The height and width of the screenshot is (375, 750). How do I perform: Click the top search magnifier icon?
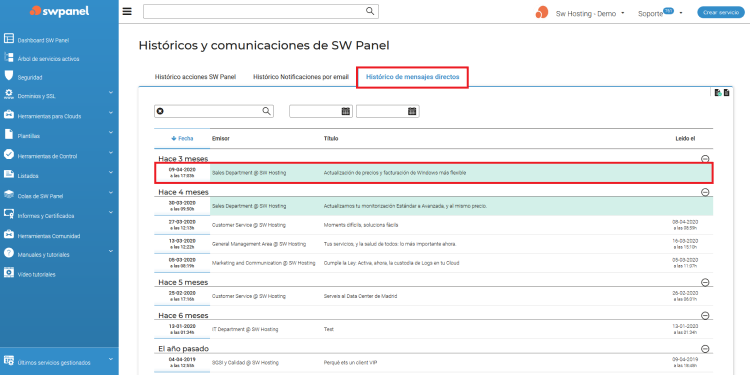(370, 11)
